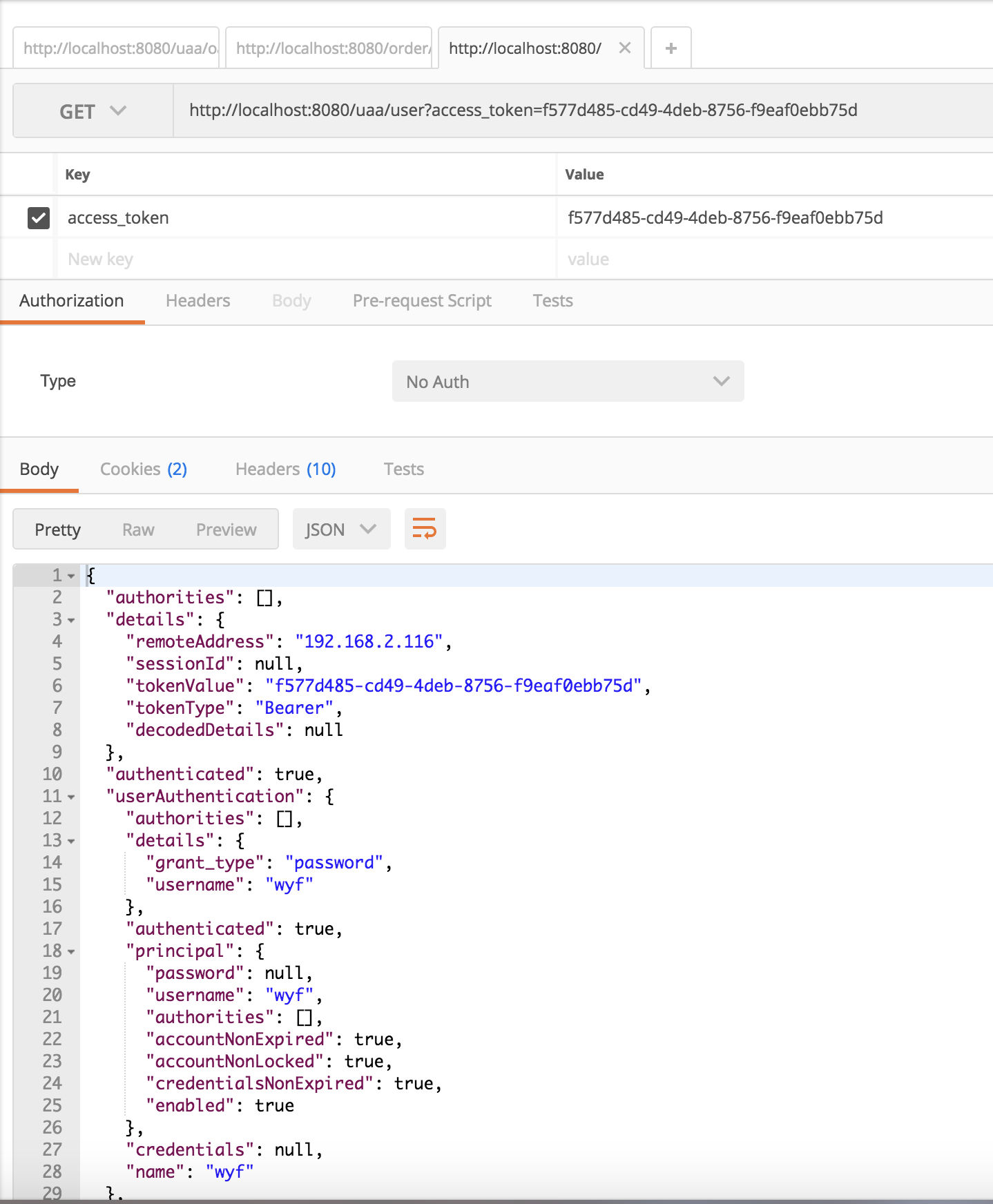The height and width of the screenshot is (1204, 993).
Task: Collapse userAuthentication object on line 11
Action: [x=71, y=797]
